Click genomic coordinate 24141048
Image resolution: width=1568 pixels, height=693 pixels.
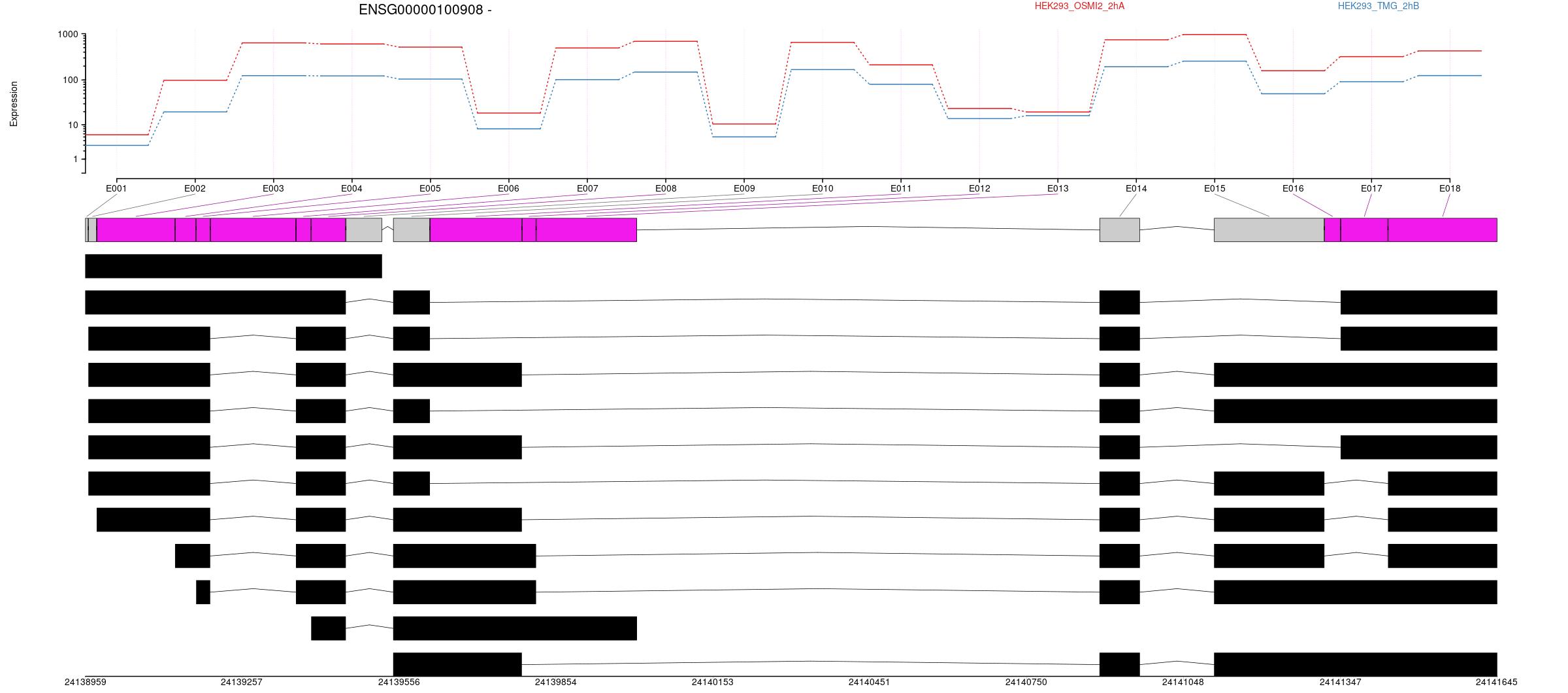[1183, 682]
